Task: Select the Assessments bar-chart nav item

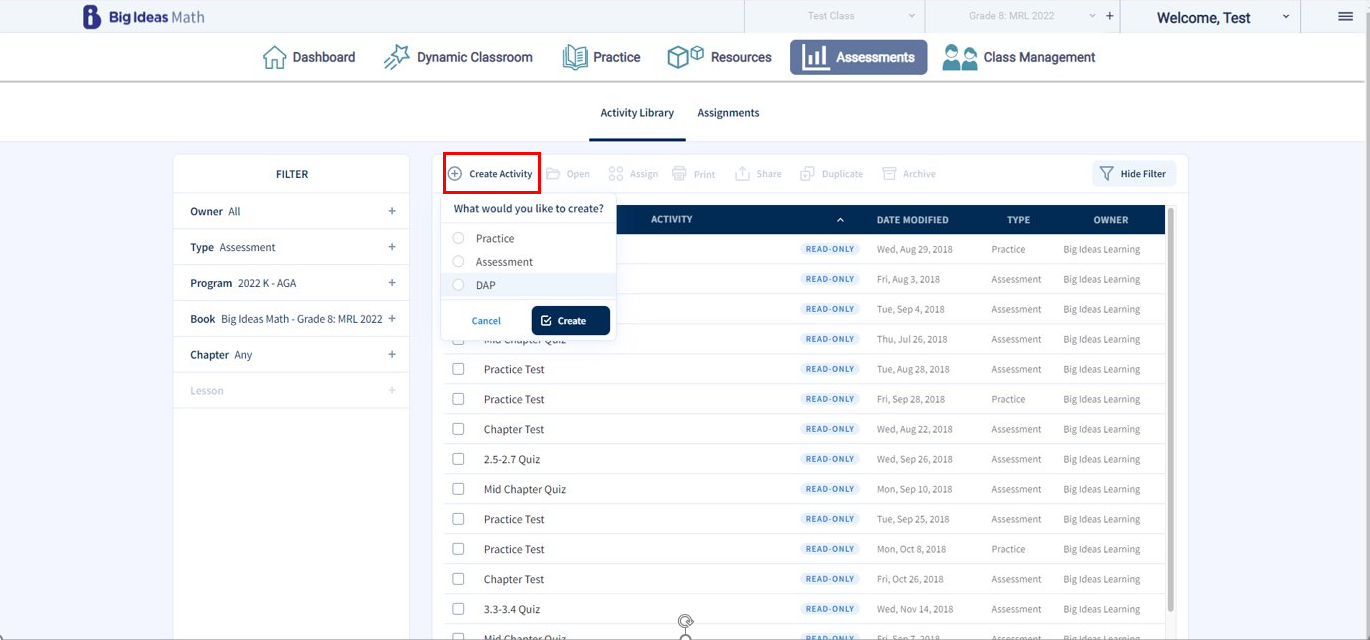Action: [859, 57]
